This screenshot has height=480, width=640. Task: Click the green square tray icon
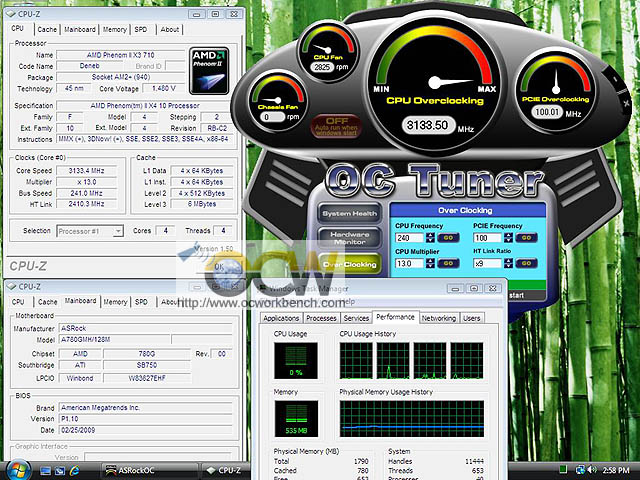click(563, 470)
